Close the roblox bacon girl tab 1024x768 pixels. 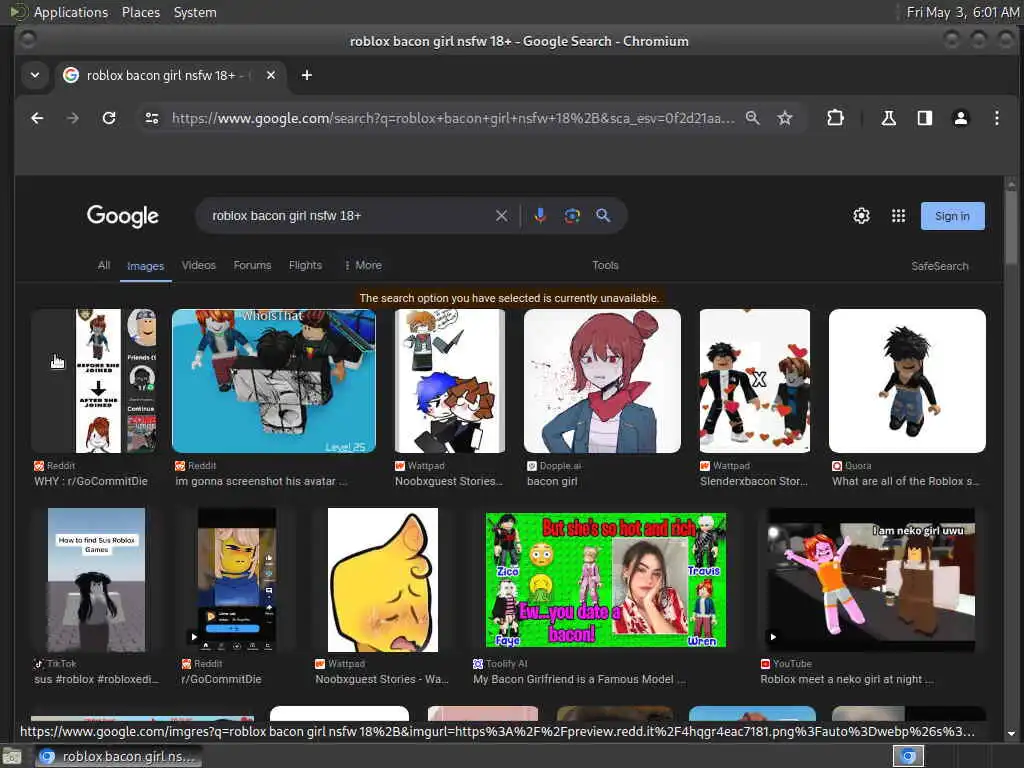click(x=271, y=75)
